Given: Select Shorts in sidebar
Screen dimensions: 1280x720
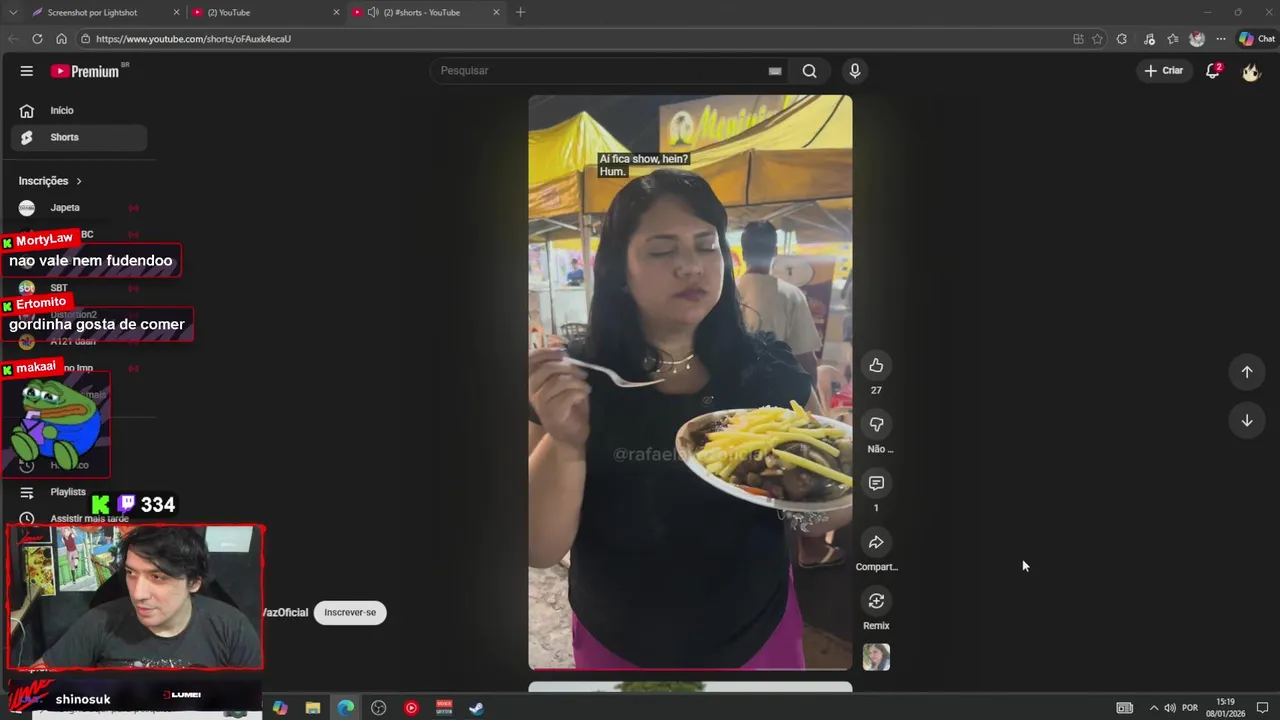Looking at the screenshot, I should click(x=79, y=137).
